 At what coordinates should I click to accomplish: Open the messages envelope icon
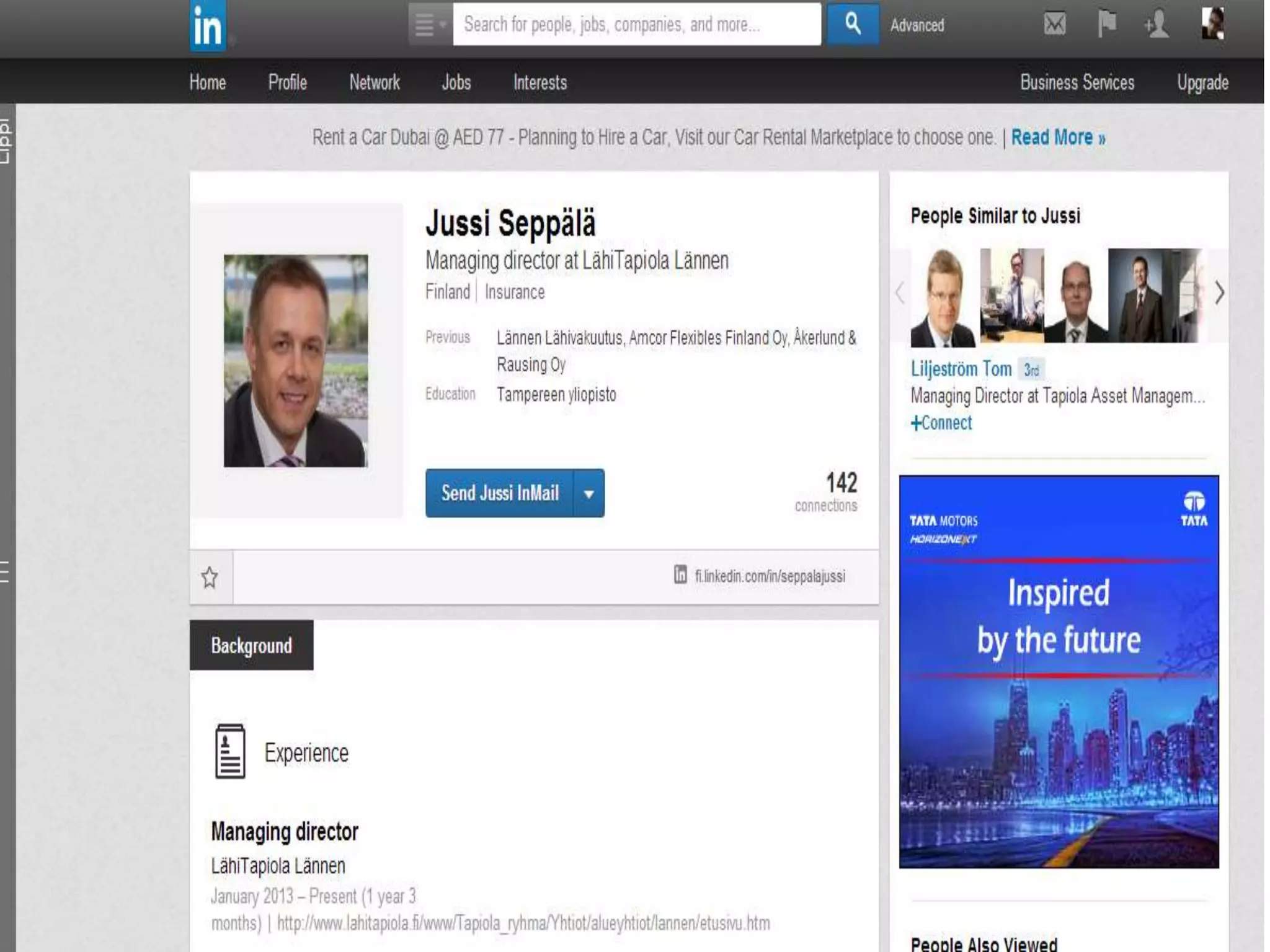1054,25
